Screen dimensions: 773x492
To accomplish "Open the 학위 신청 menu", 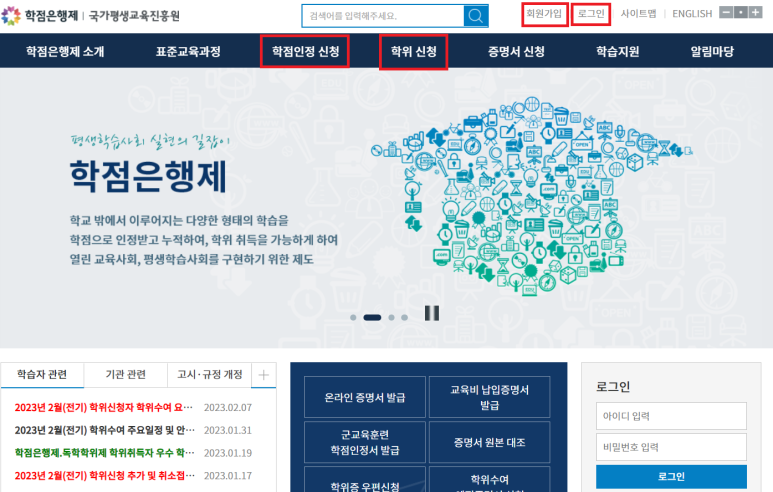I will click(x=414, y=51).
